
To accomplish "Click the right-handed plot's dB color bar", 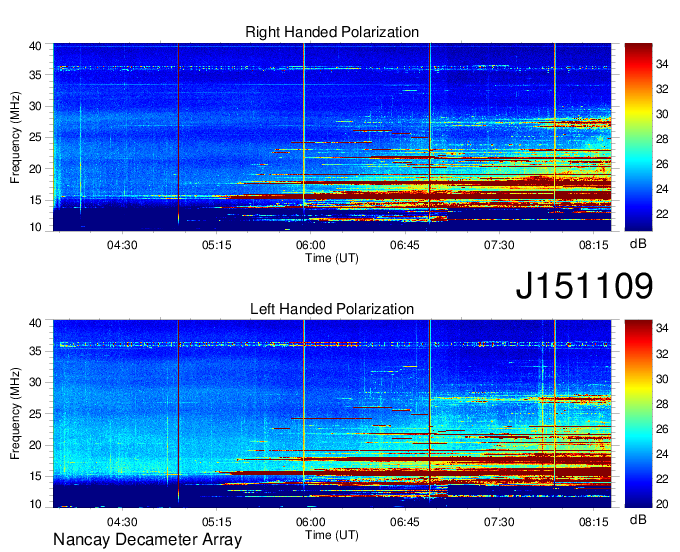I will pos(638,137).
